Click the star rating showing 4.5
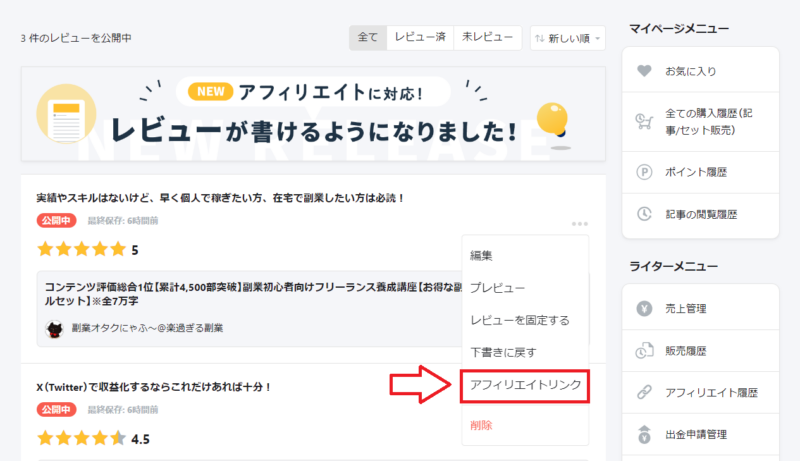Viewport: 800px width, 461px height. 93,438
